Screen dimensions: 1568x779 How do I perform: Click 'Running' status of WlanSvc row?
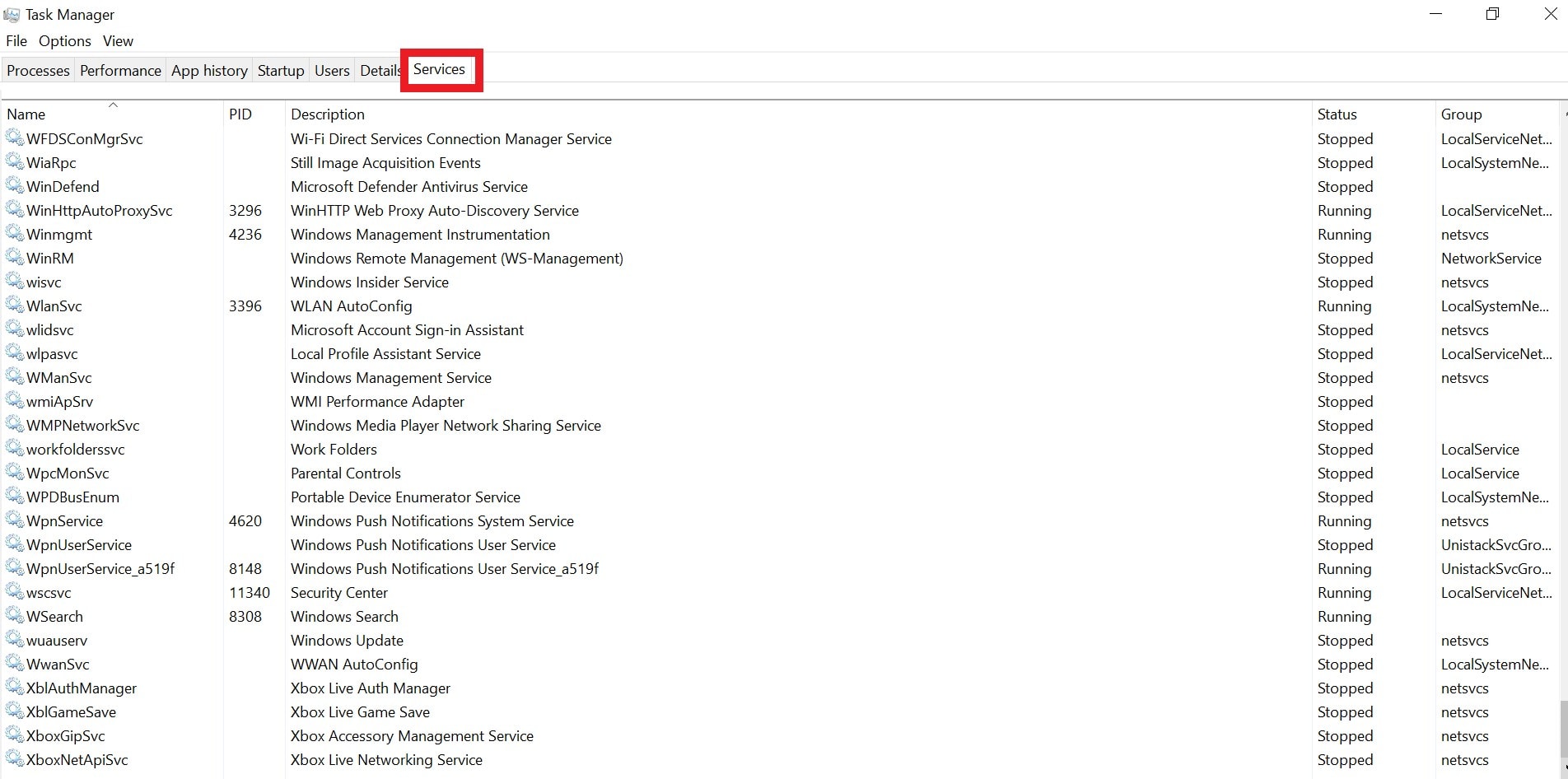(1344, 306)
